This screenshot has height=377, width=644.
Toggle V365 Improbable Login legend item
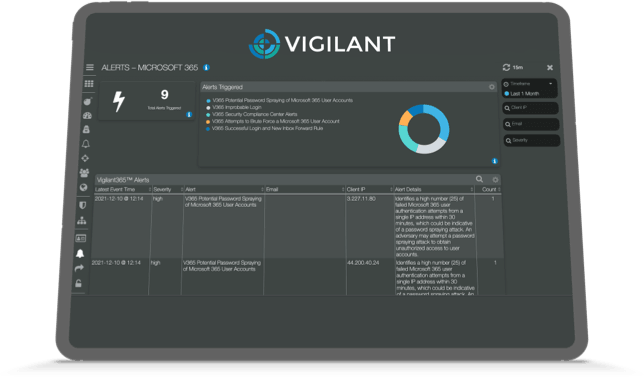pos(233,107)
